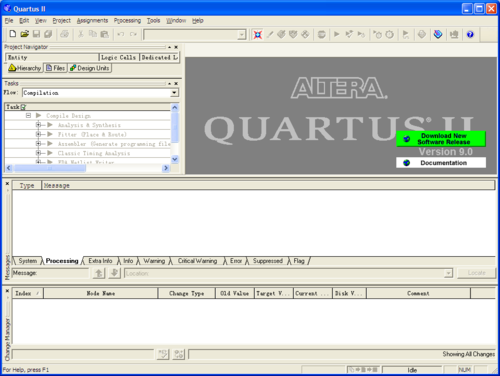
Task: Select the Critical Warning messages tab
Action: pos(197,261)
